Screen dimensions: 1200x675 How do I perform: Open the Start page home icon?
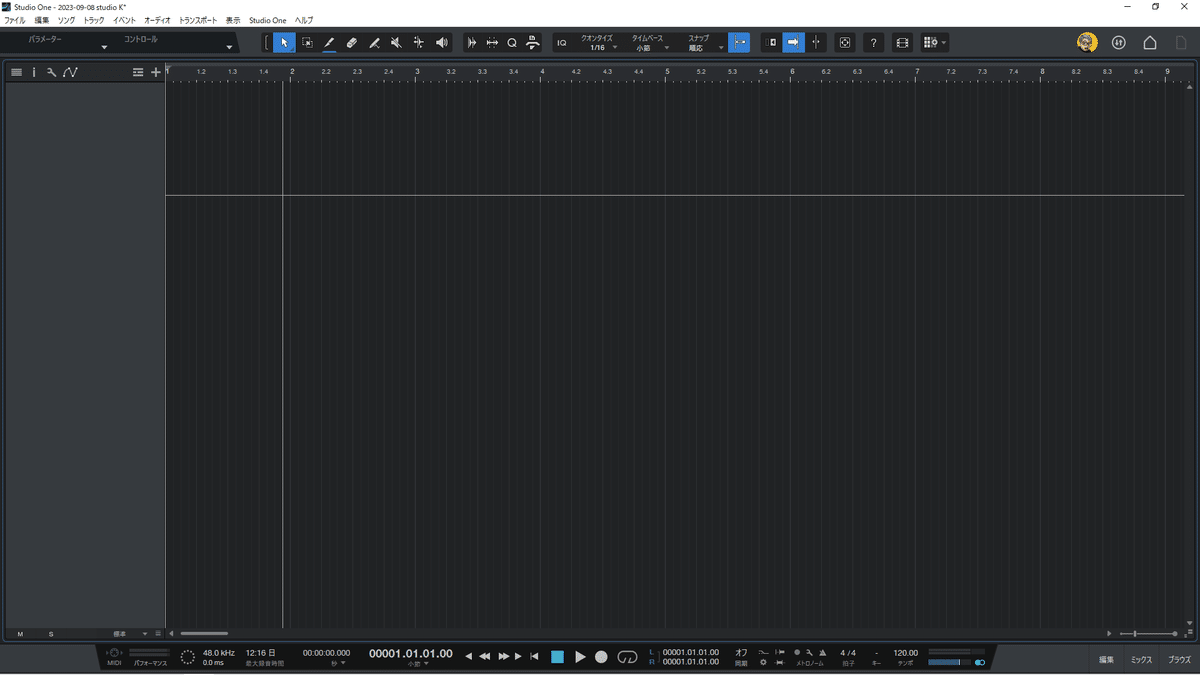(1150, 43)
